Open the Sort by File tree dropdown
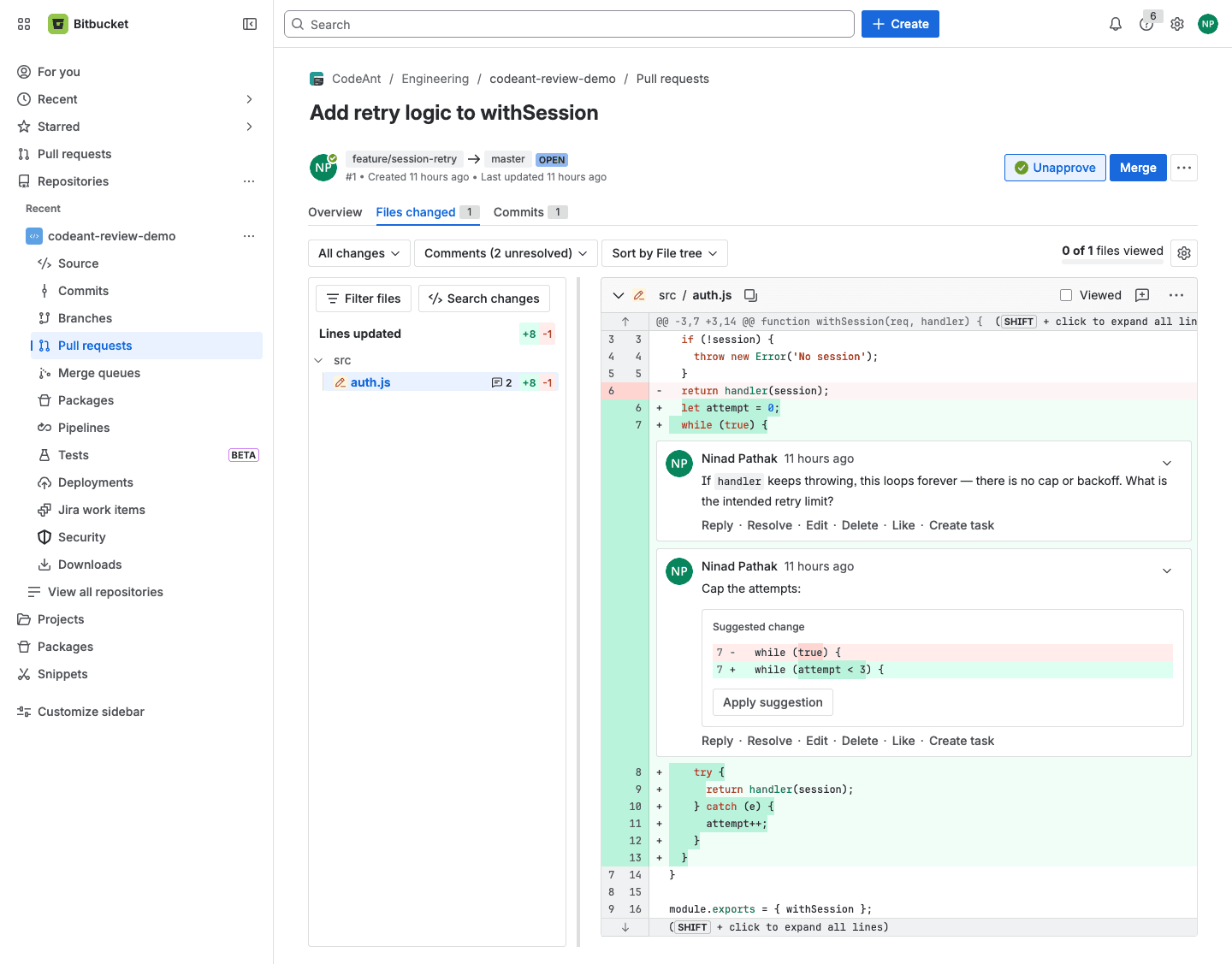This screenshot has height=964, width=1232. (665, 253)
